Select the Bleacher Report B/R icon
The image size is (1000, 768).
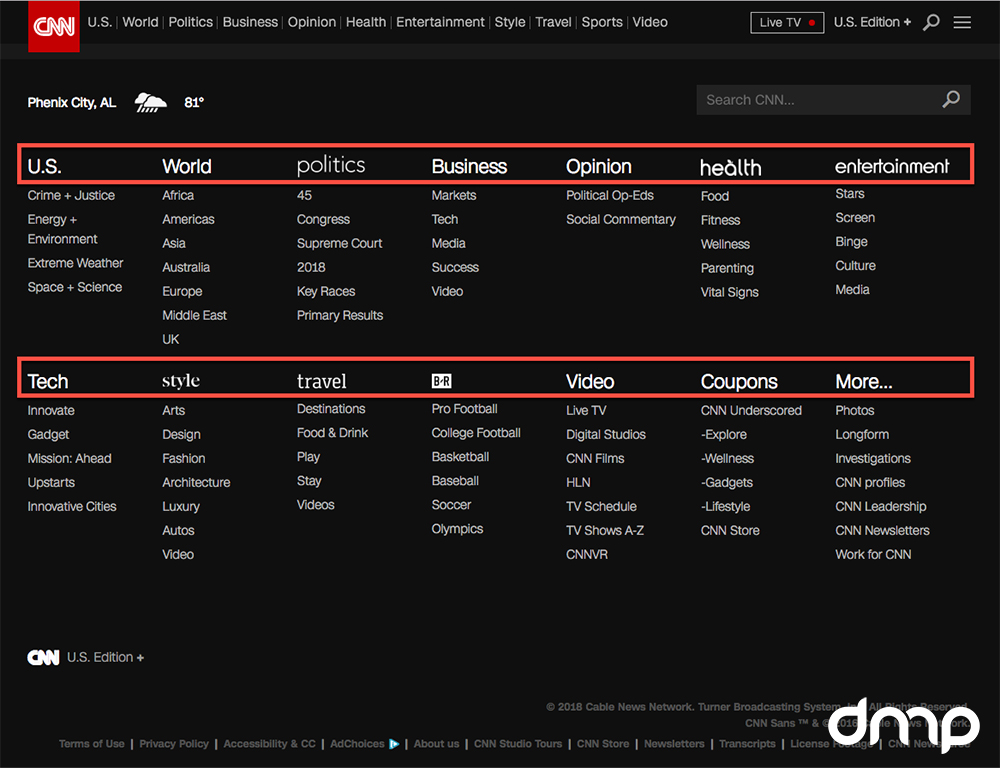click(x=440, y=380)
